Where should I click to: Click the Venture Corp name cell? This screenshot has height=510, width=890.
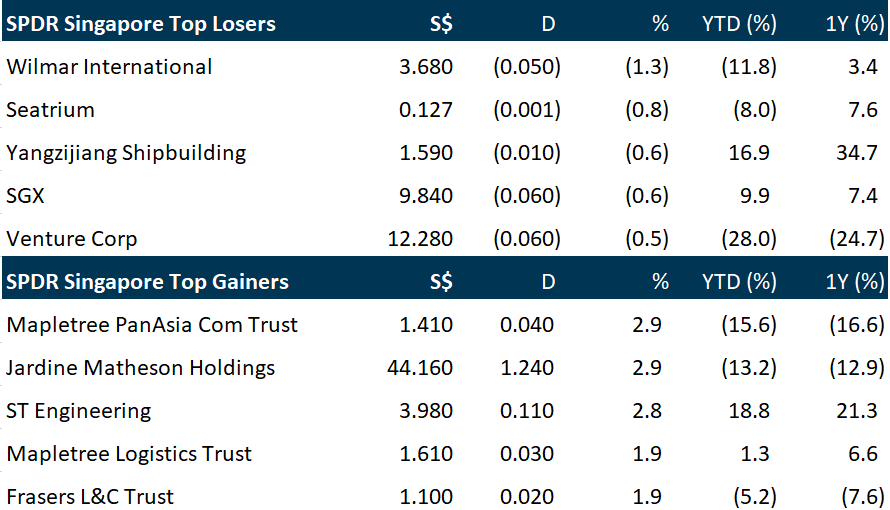tap(72, 239)
